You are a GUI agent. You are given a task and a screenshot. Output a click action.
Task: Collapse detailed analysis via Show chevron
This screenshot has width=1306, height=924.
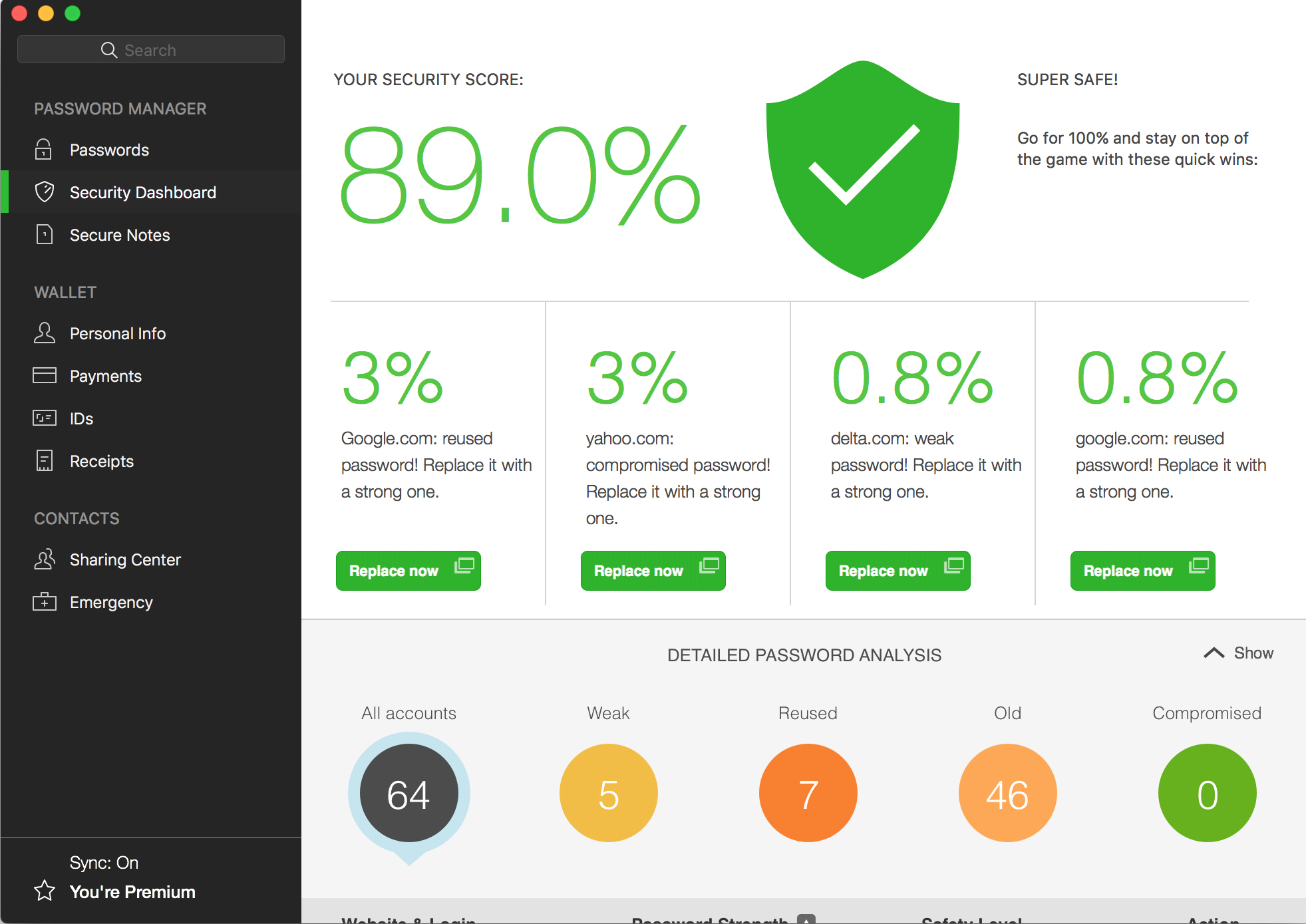coord(1214,653)
